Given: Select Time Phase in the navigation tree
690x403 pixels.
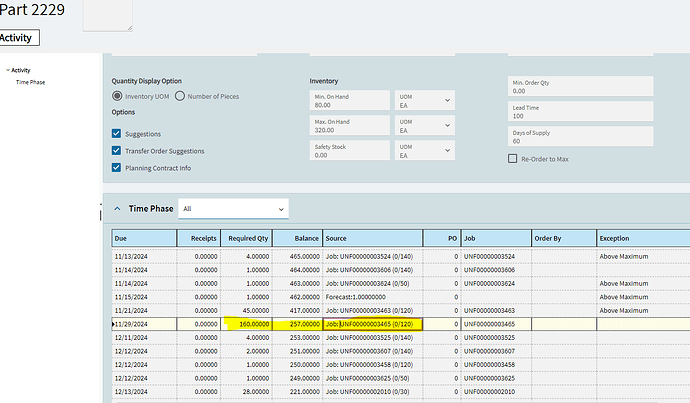Looking at the screenshot, I should click(x=30, y=82).
